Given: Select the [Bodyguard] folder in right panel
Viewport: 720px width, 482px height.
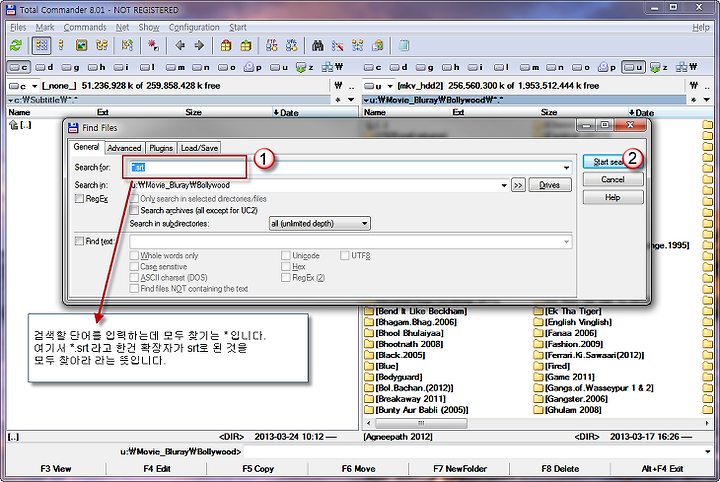Looking at the screenshot, I should [x=399, y=377].
